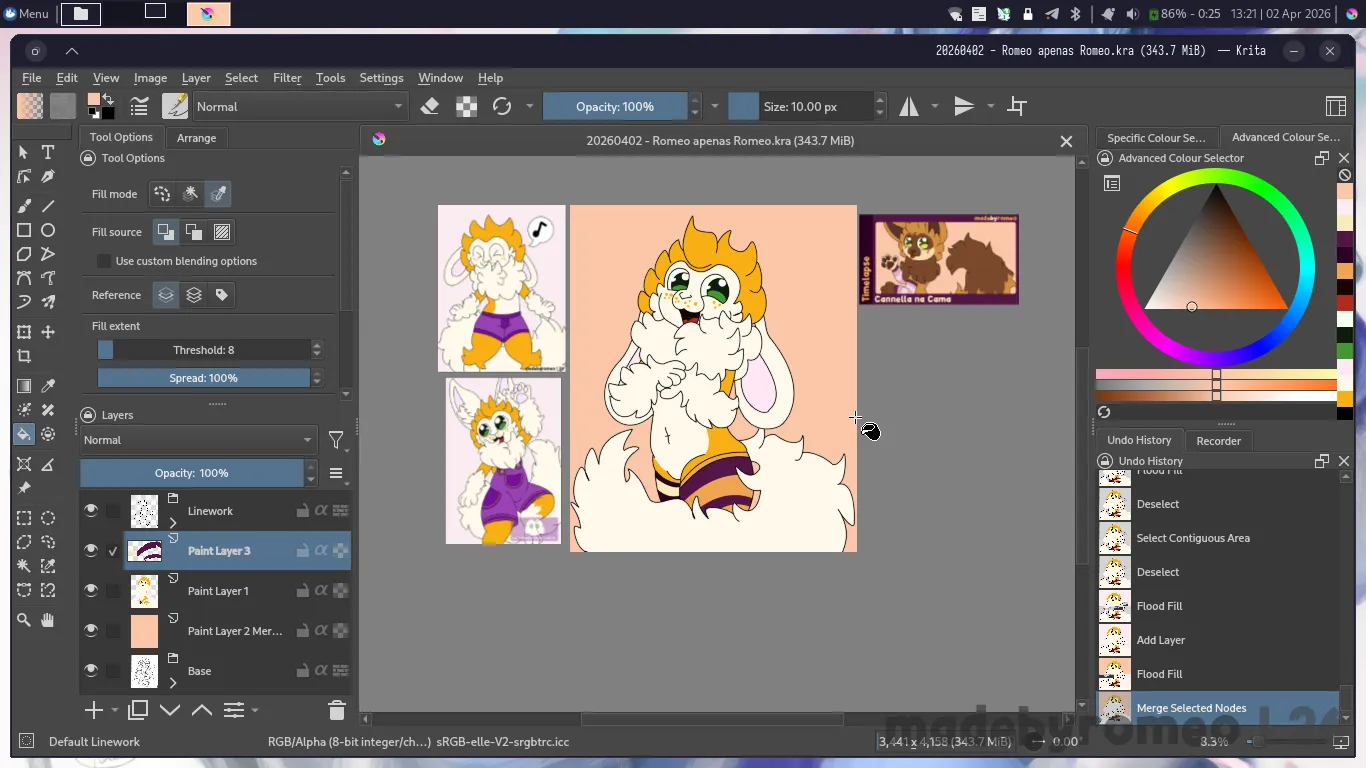Toggle visibility of Paint Layer 1
Viewport: 1366px width, 768px height.
pos(91,591)
